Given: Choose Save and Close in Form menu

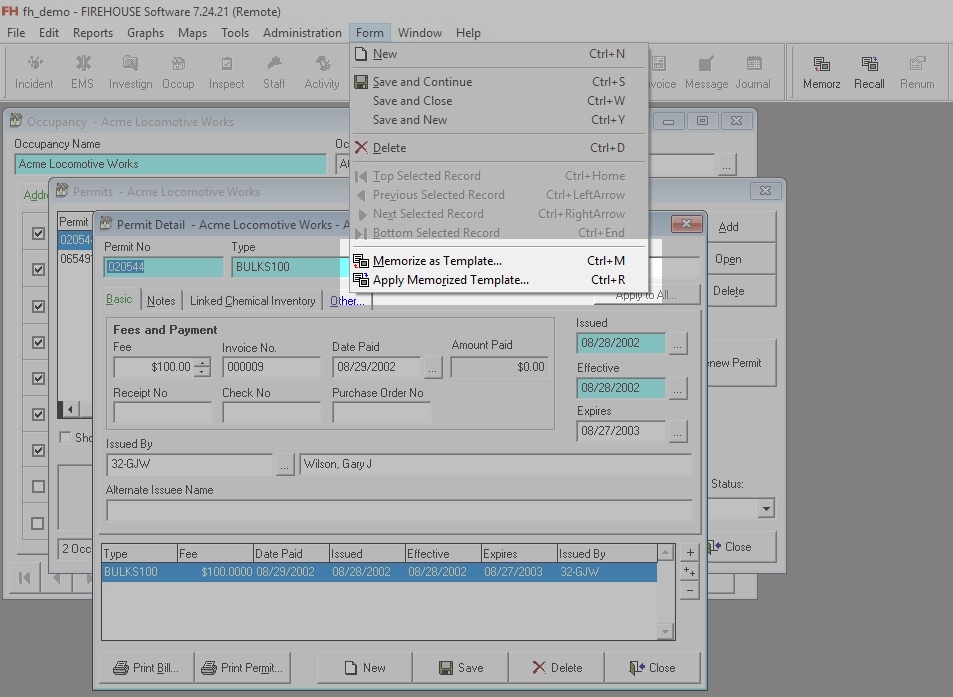Looking at the screenshot, I should [499, 101].
